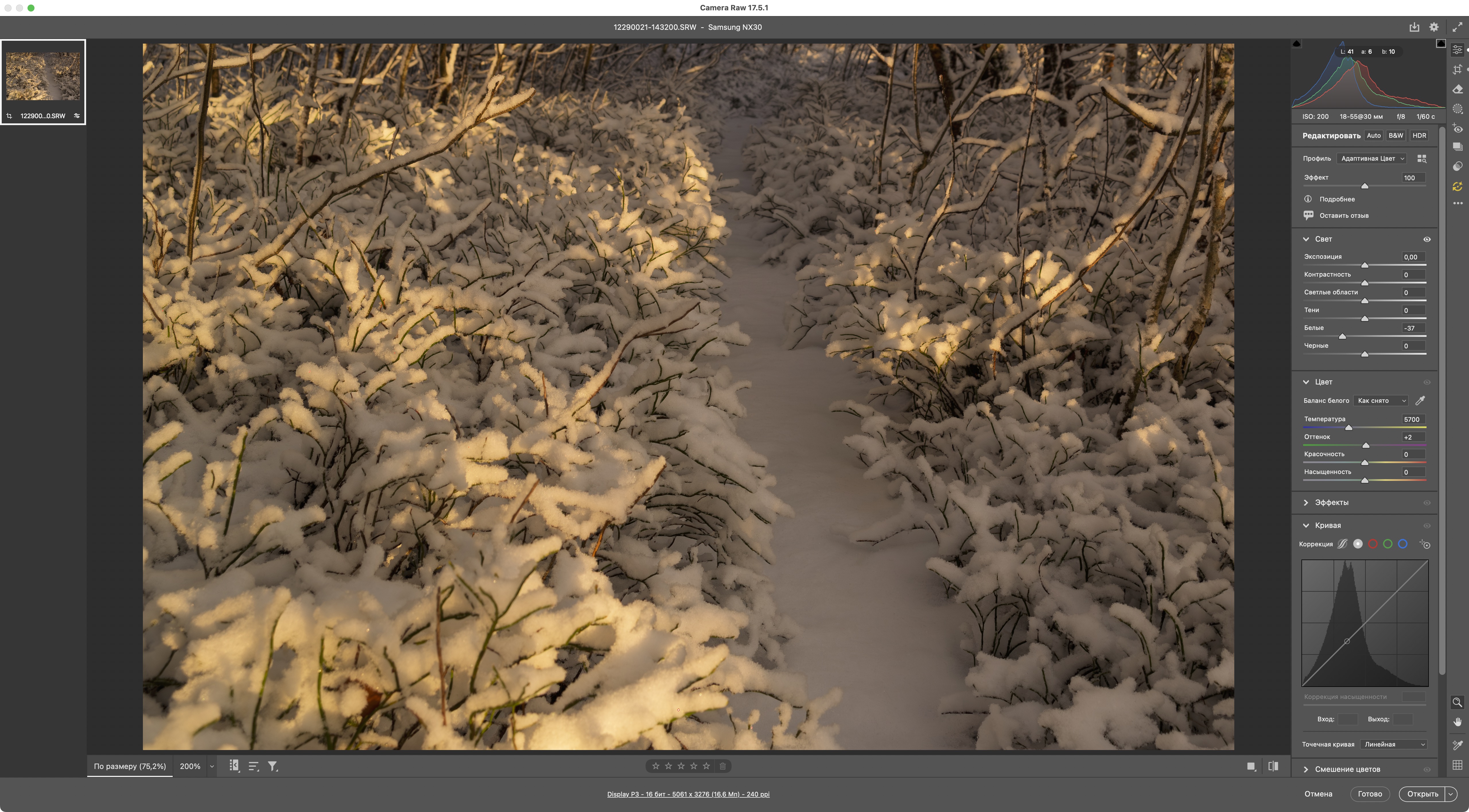Open Camera Raw preferences gear icon
The image size is (1469, 812).
tap(1434, 27)
